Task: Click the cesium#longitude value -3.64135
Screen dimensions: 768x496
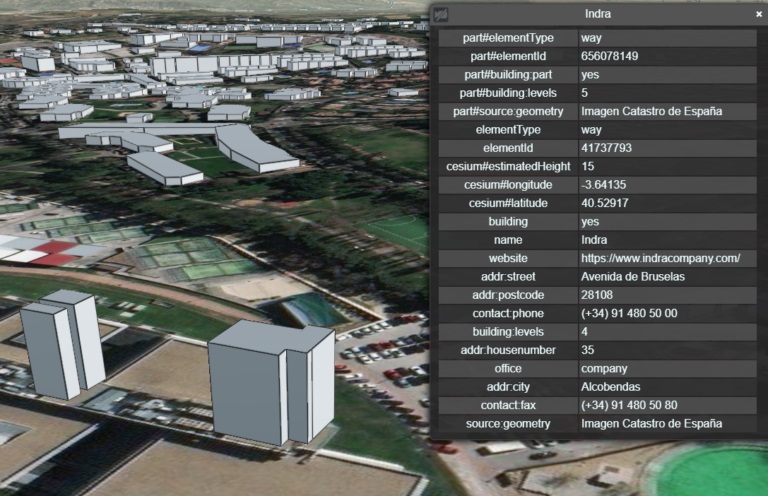Action: coord(603,185)
